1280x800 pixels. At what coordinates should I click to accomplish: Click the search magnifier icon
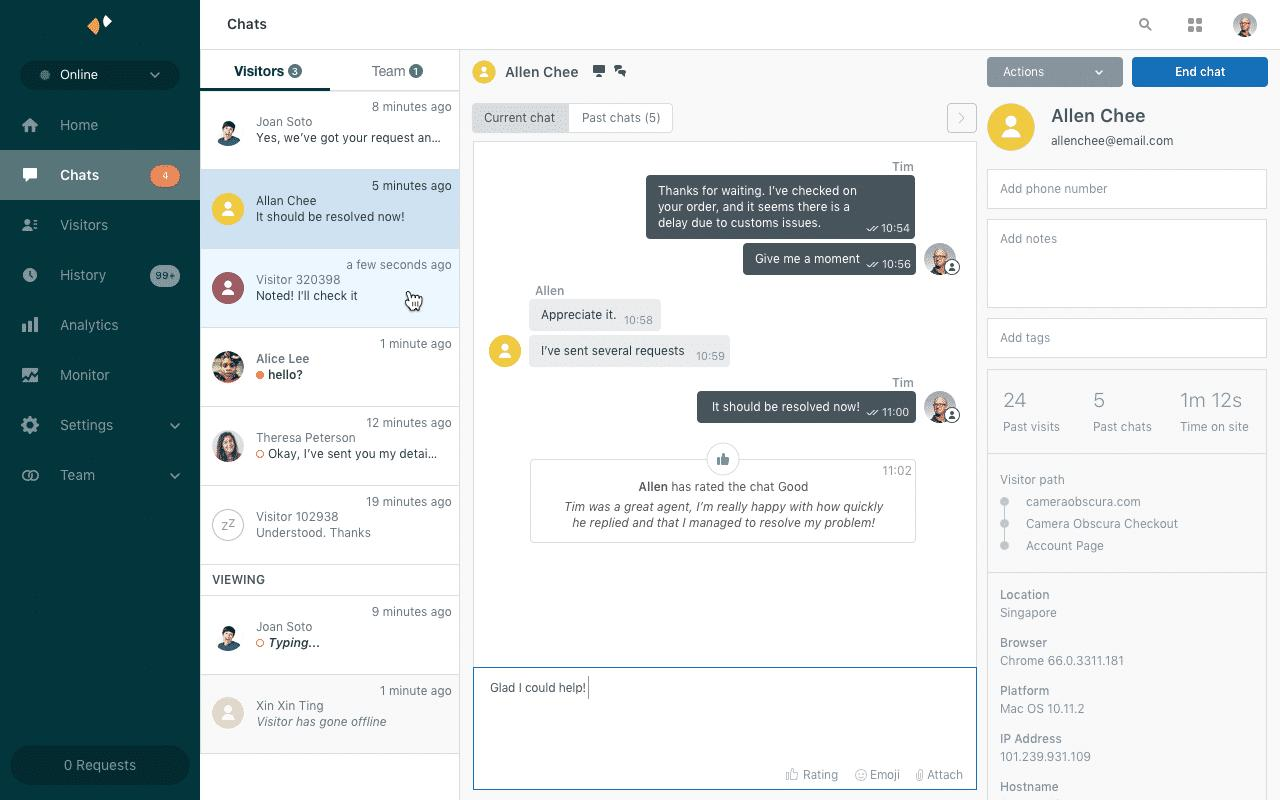[x=1145, y=25]
